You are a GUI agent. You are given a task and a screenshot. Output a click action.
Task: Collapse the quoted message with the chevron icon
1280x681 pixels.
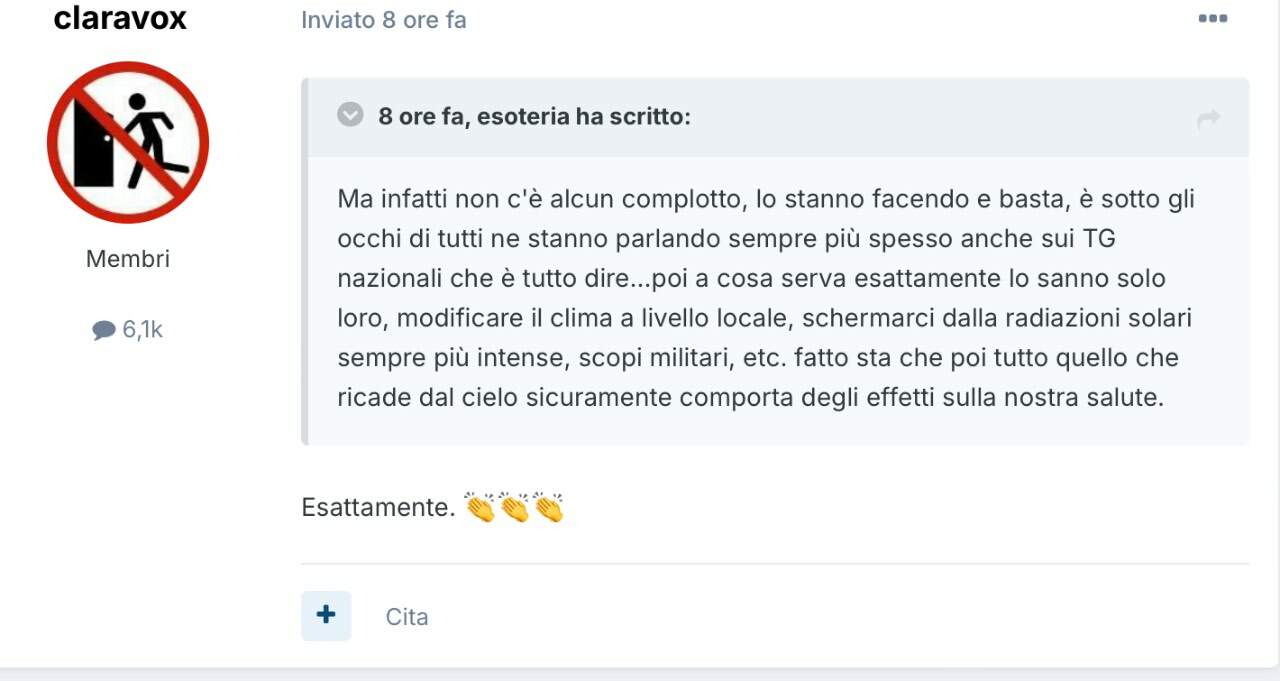pos(350,115)
